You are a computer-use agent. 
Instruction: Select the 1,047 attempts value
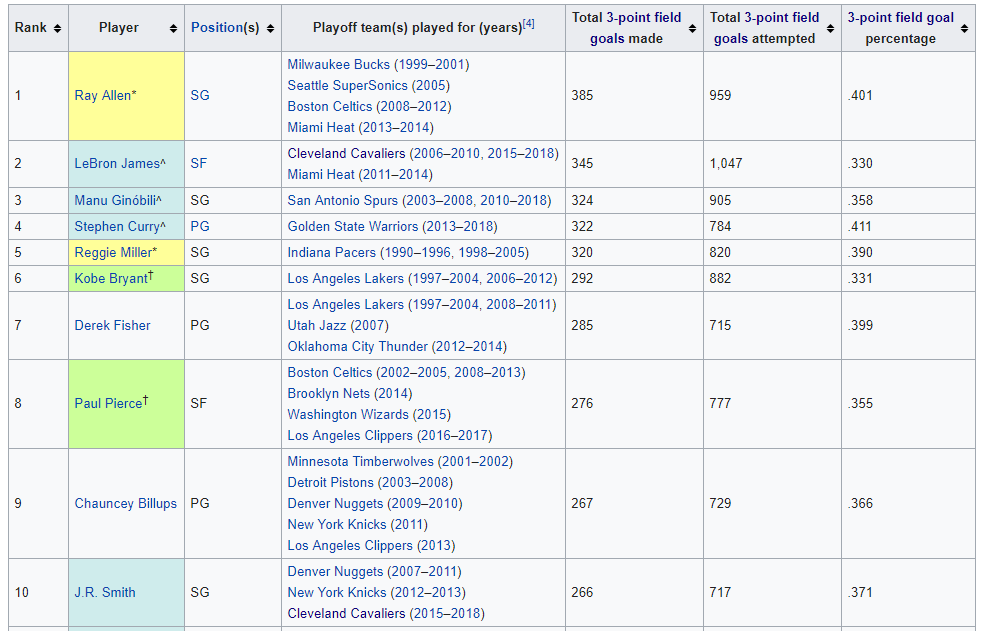coord(726,163)
